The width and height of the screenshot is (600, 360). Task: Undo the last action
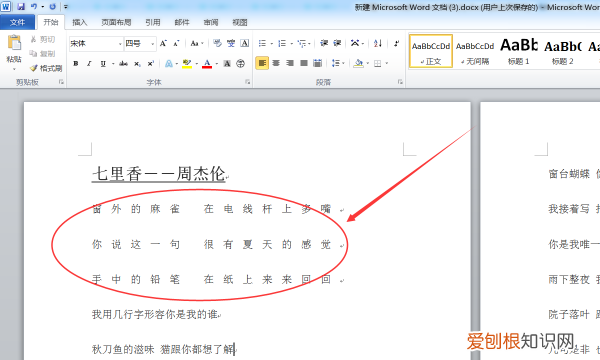(34, 7)
